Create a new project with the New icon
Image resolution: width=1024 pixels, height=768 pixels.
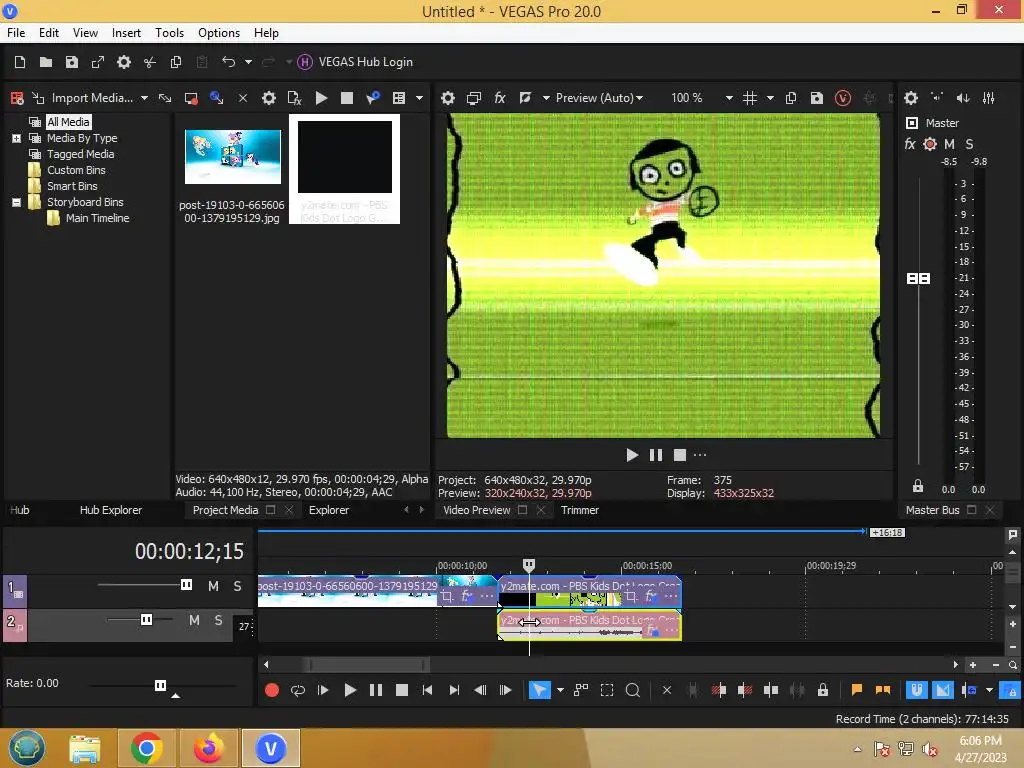point(20,62)
